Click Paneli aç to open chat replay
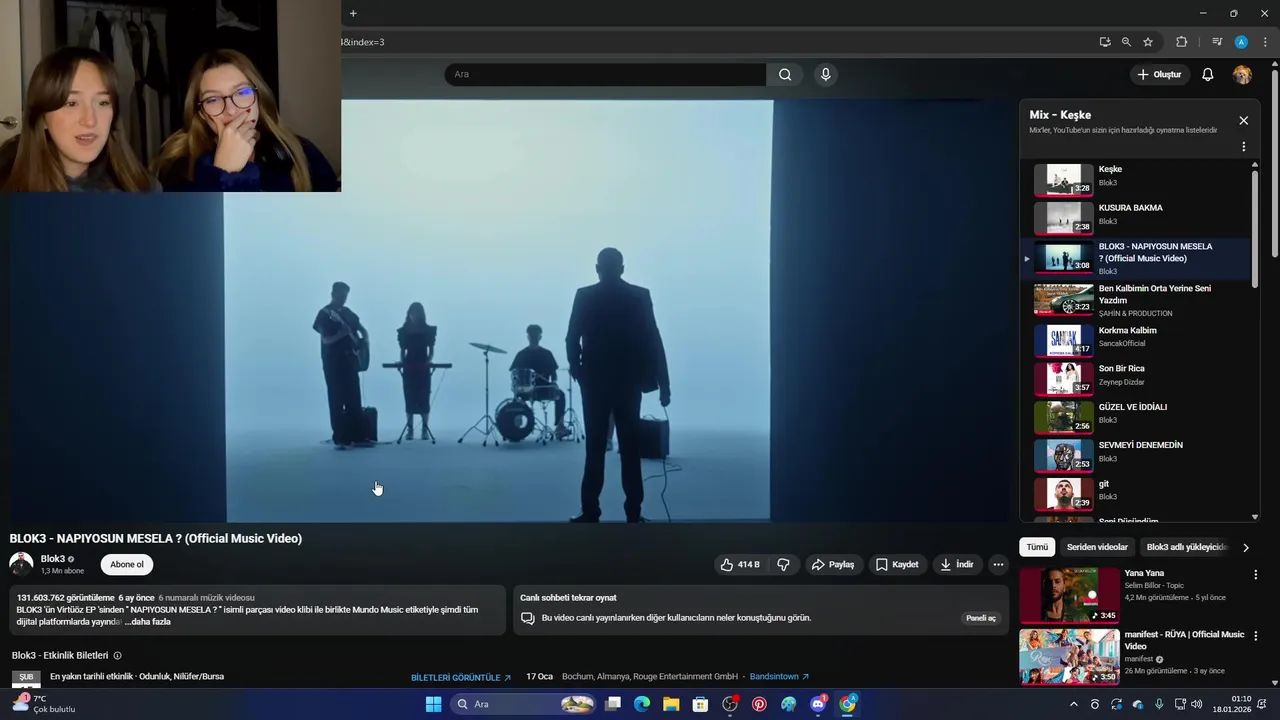 981,618
